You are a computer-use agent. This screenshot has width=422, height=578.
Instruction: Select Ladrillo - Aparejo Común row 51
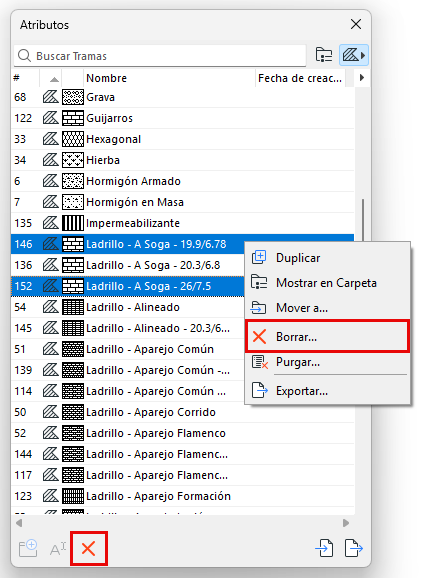click(128, 349)
